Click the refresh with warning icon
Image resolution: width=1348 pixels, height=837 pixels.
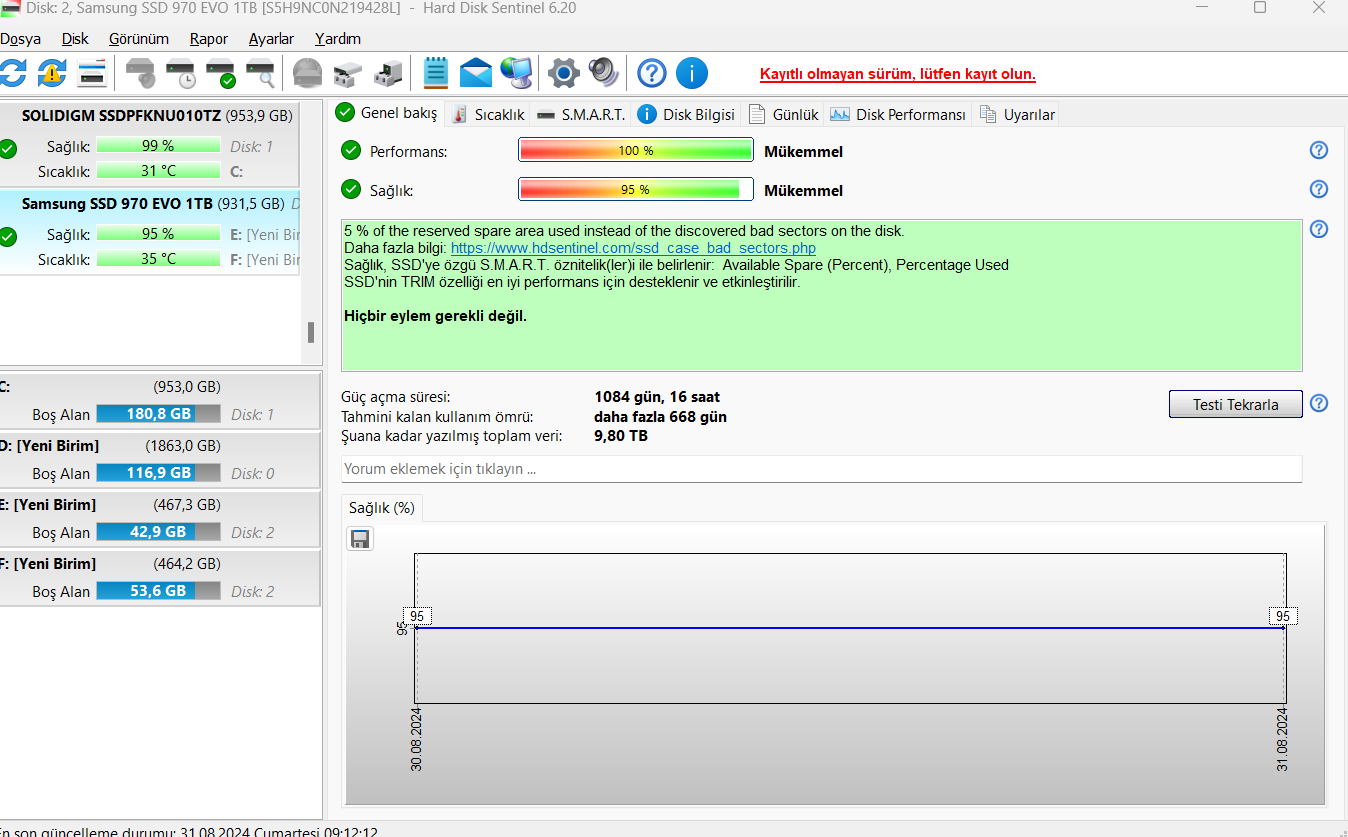coord(52,73)
